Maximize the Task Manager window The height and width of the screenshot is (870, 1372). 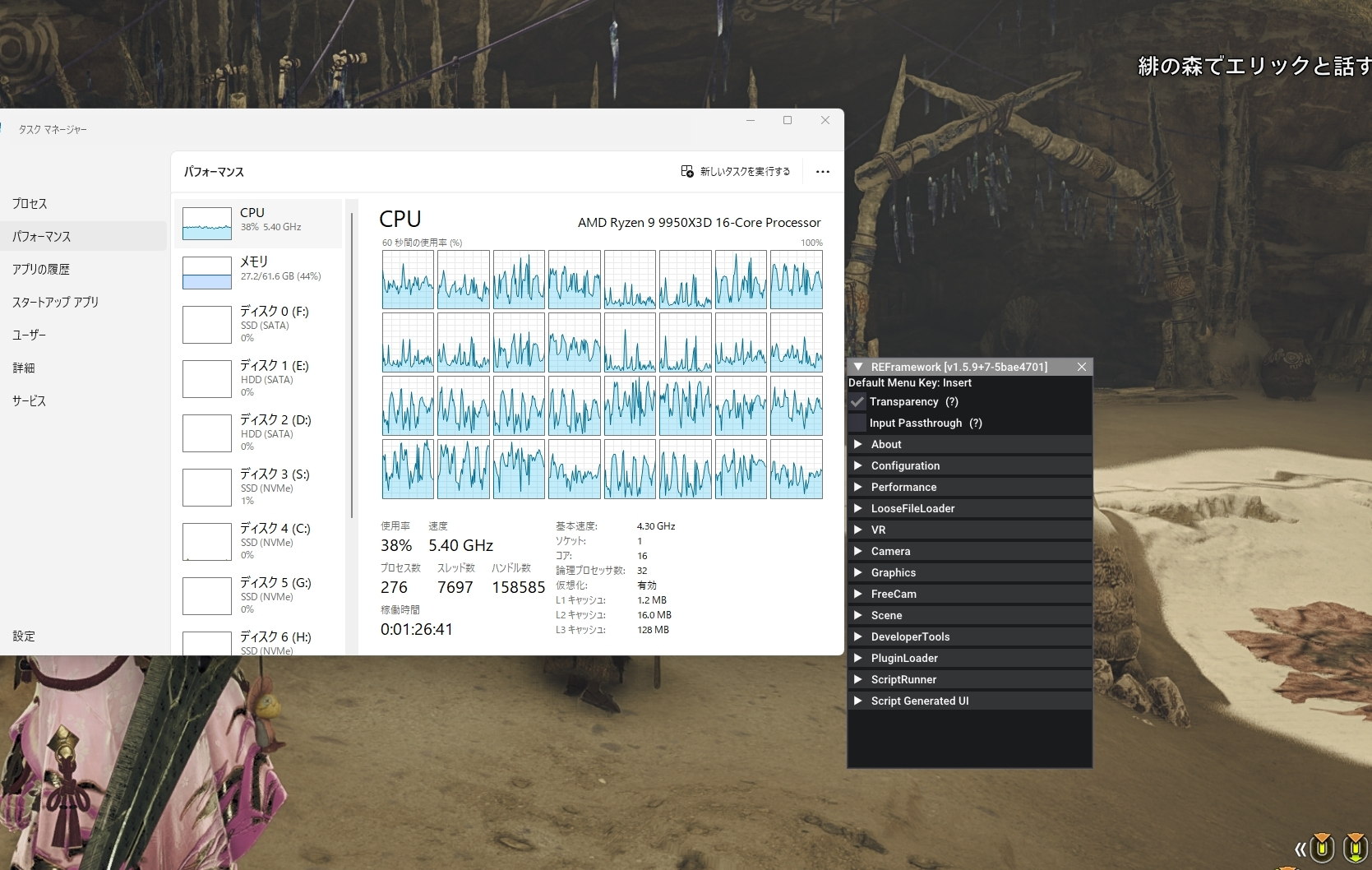(x=788, y=120)
